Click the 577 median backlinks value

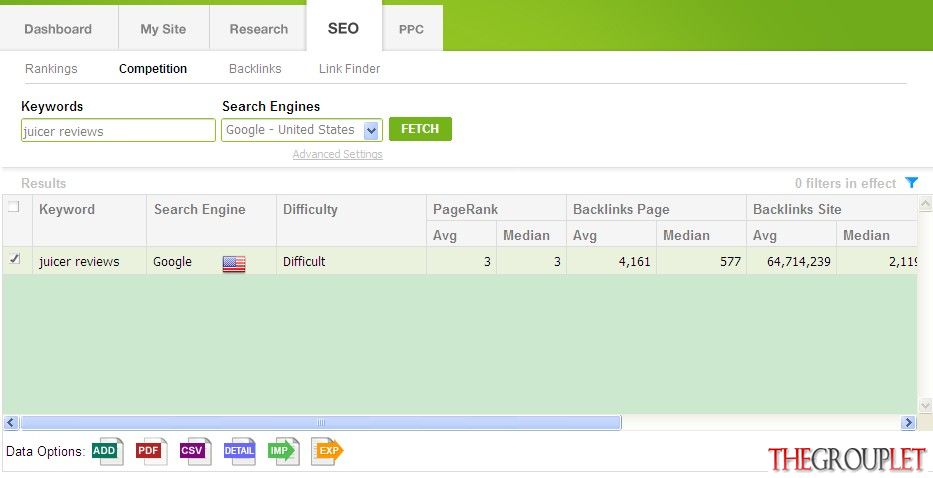pos(730,261)
